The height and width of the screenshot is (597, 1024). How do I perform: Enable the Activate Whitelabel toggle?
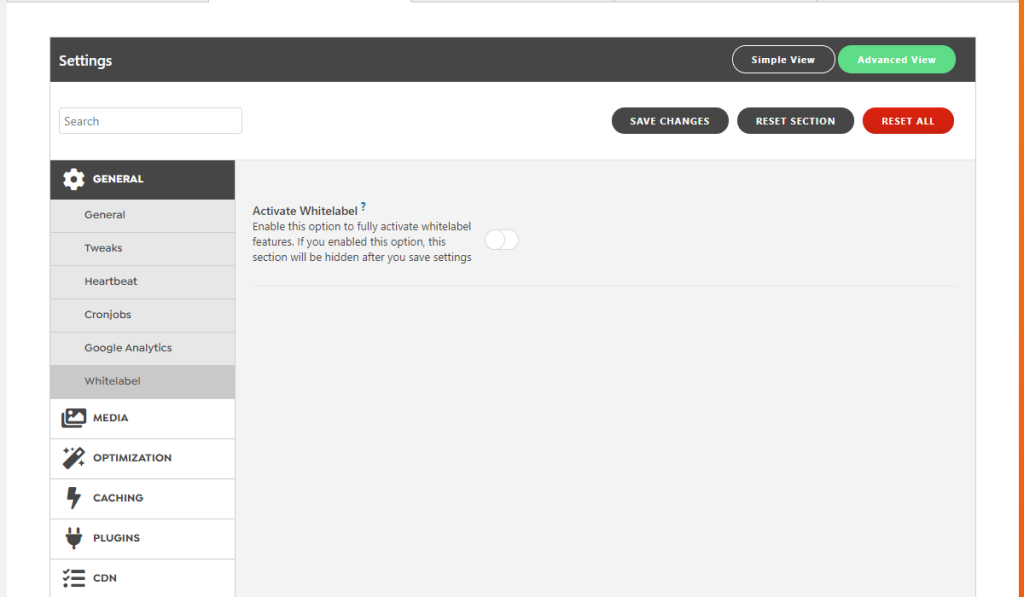tap(502, 240)
